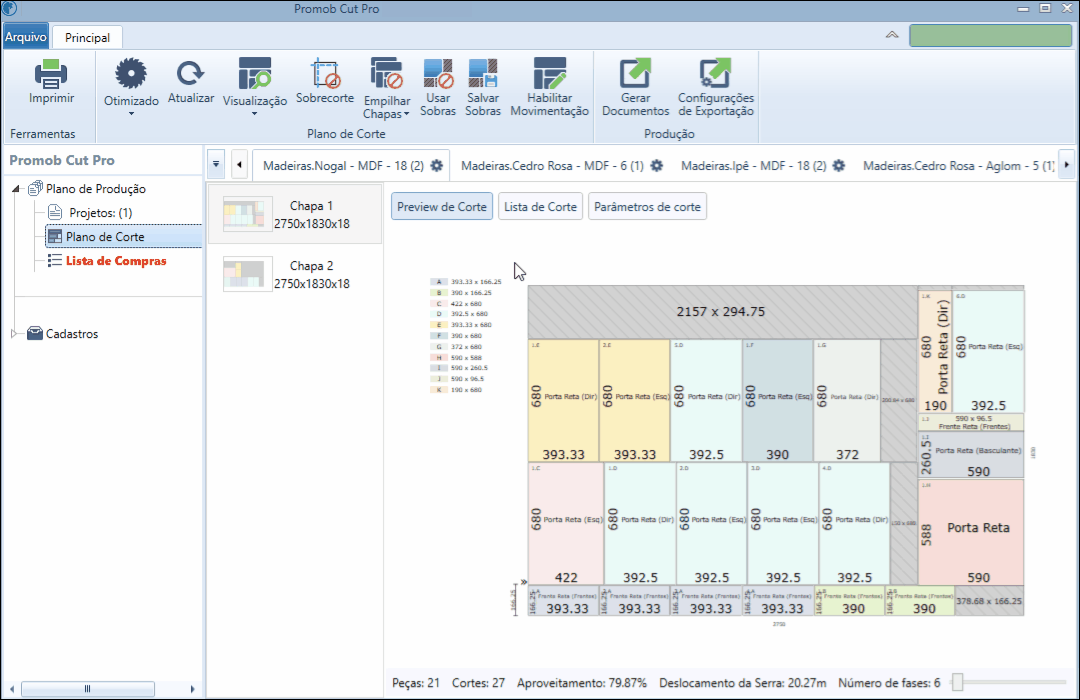Collapse the Plano de Produção tree node
This screenshot has height=700, width=1080.
16,189
